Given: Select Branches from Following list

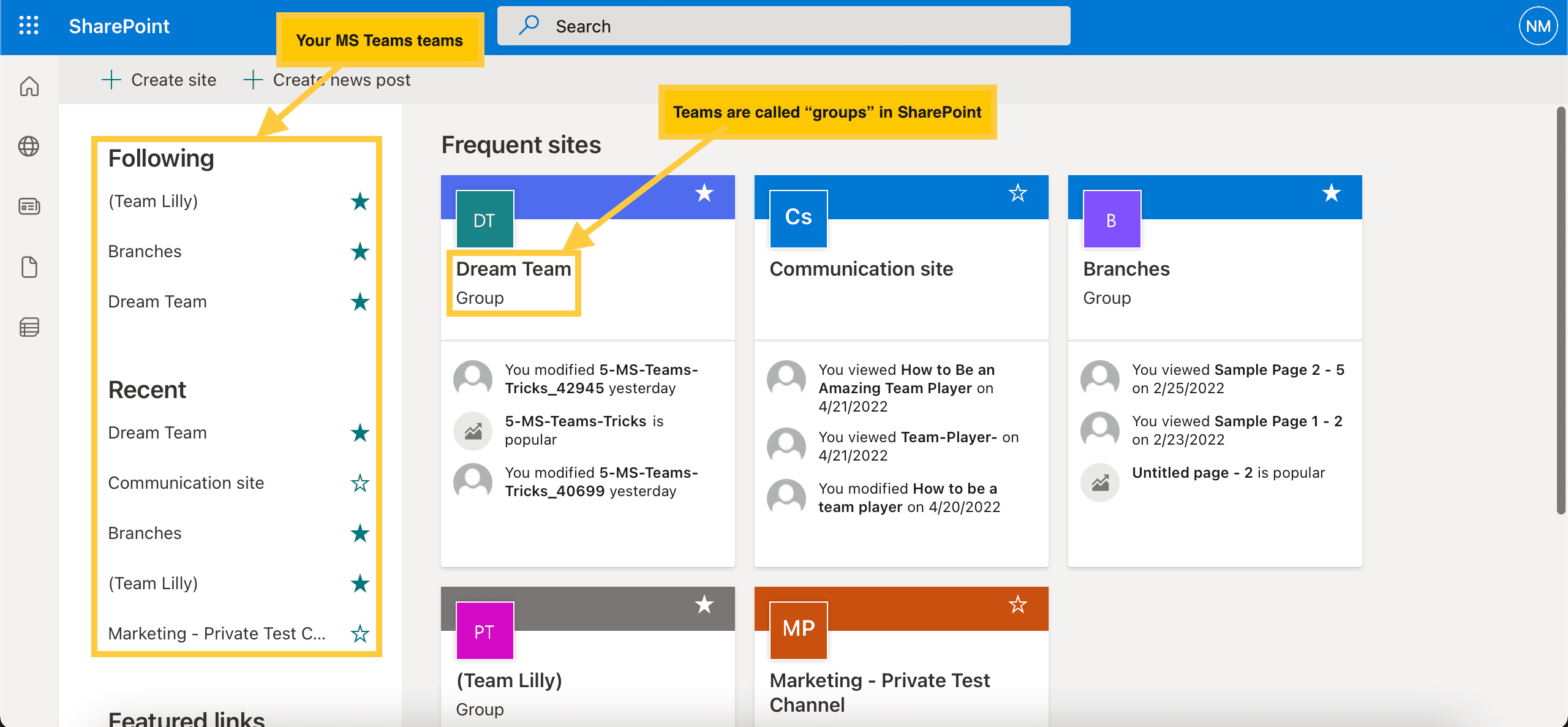Looking at the screenshot, I should pyautogui.click(x=145, y=251).
